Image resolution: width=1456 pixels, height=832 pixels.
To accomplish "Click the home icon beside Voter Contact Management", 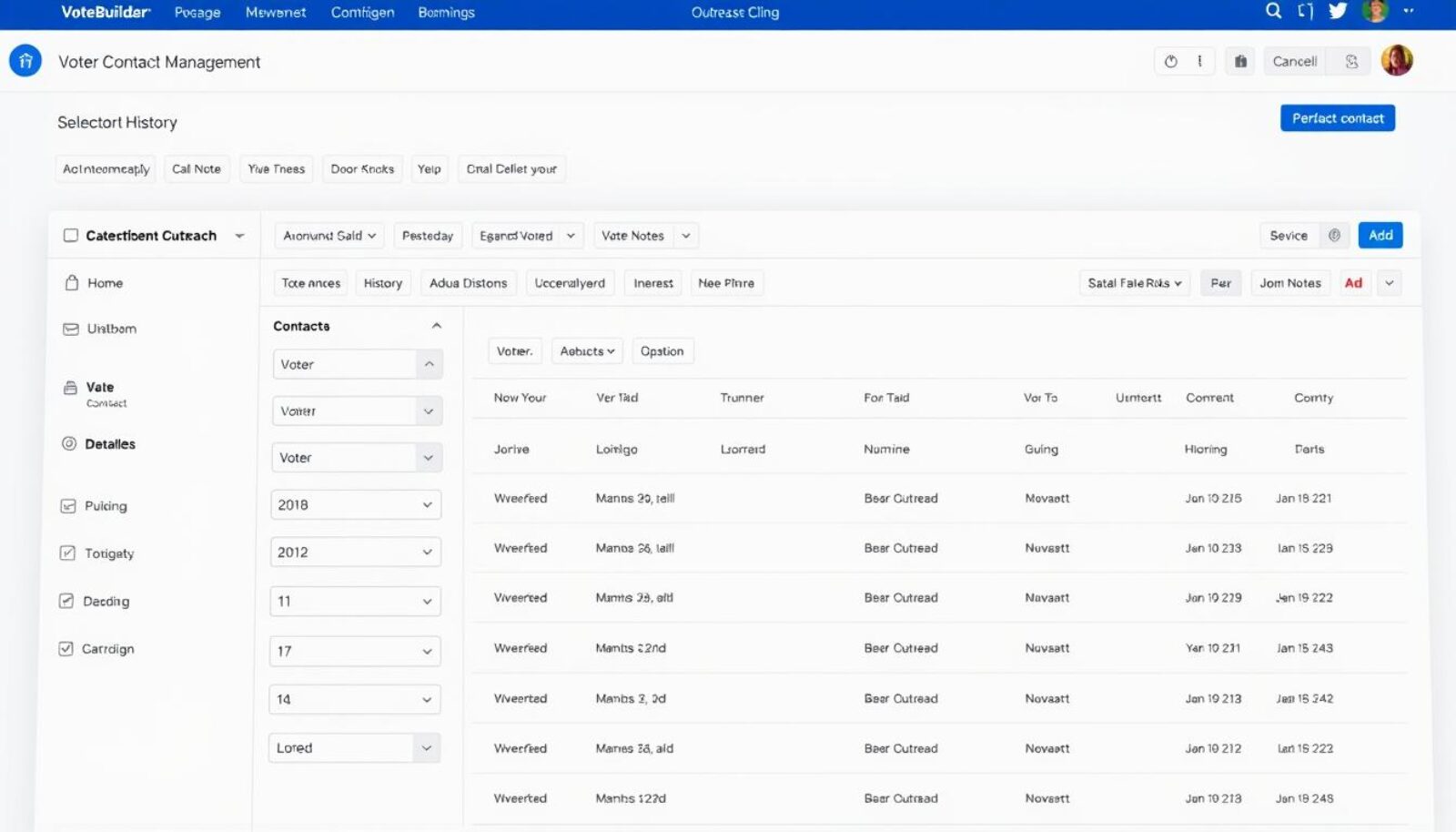I will click(x=25, y=60).
